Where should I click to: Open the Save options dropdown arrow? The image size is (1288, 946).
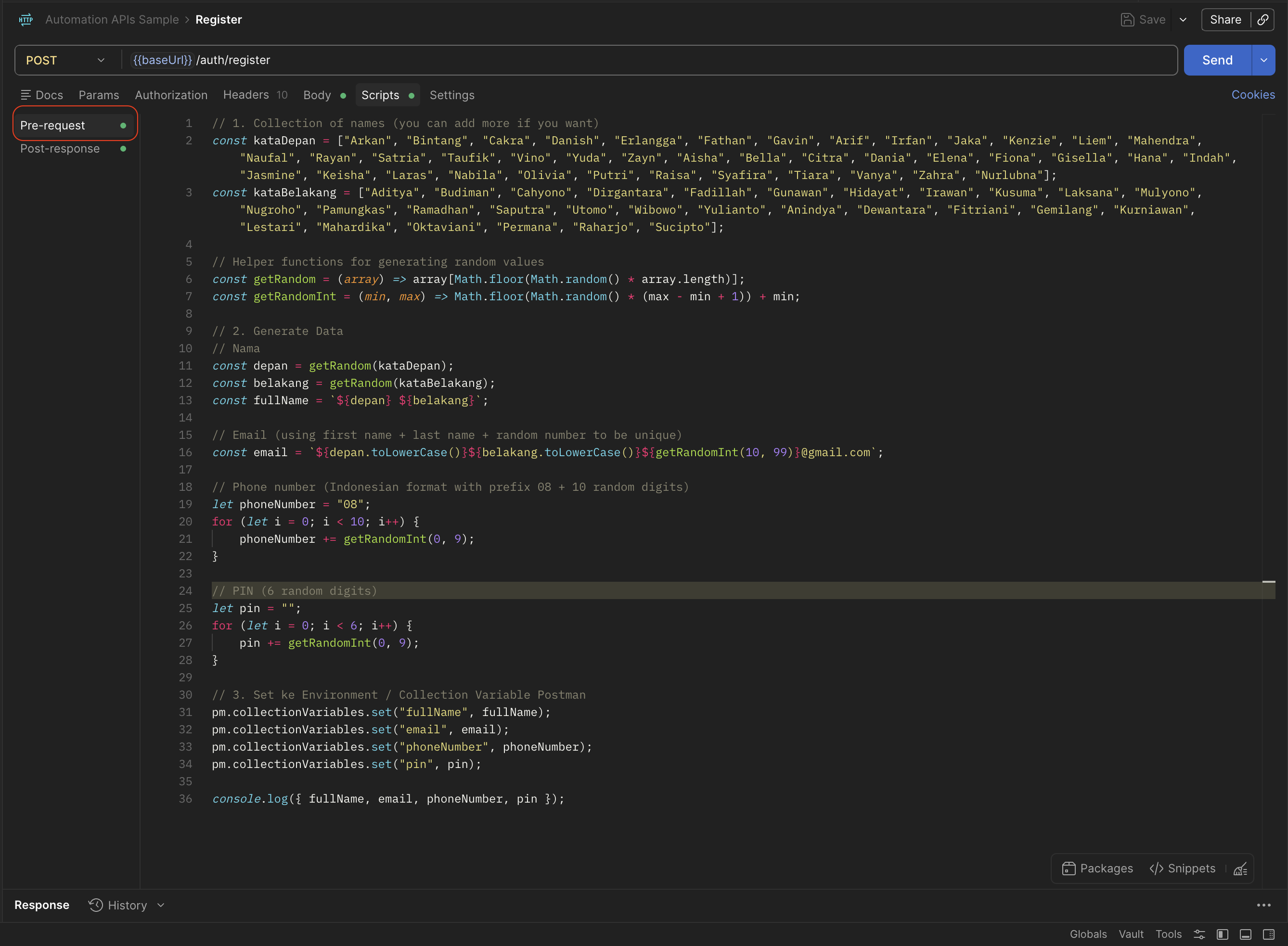(x=1183, y=19)
